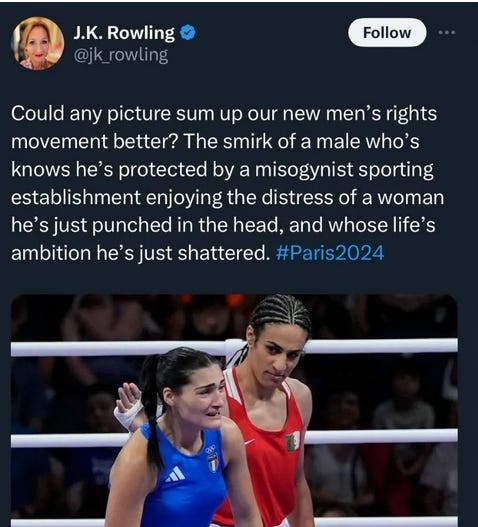Click the Nike swoosh on the red top
The width and height of the screenshot is (478, 527).
coord(249,442)
